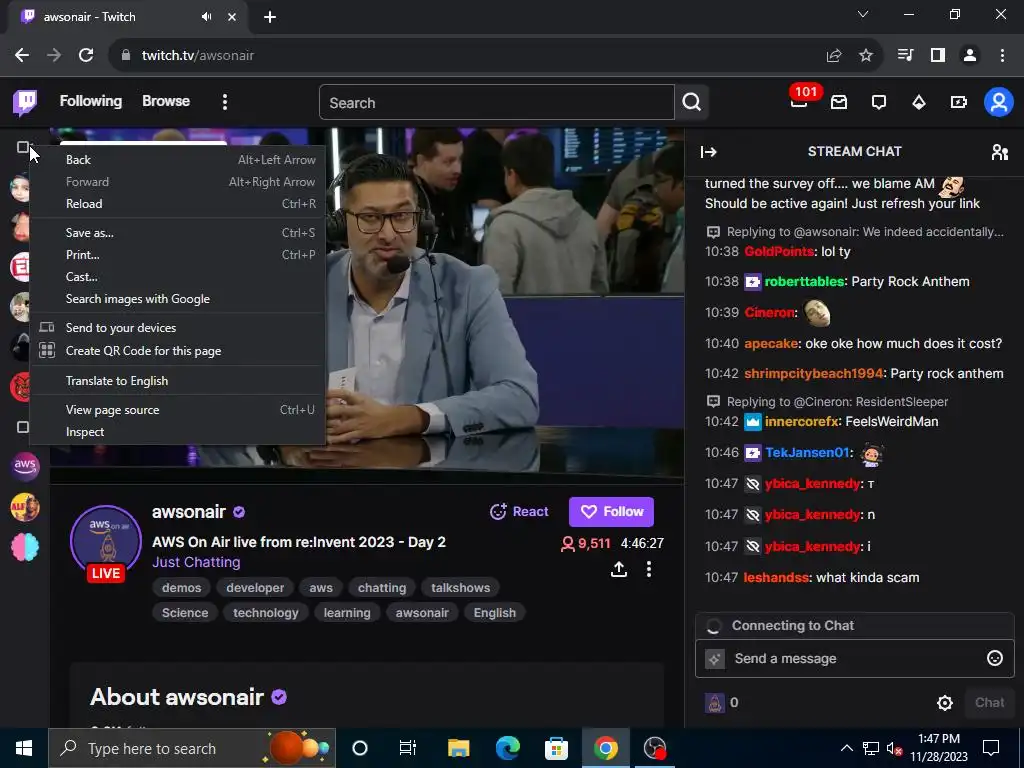Open the notifications inbox icon
1024x768 pixels.
(x=839, y=102)
